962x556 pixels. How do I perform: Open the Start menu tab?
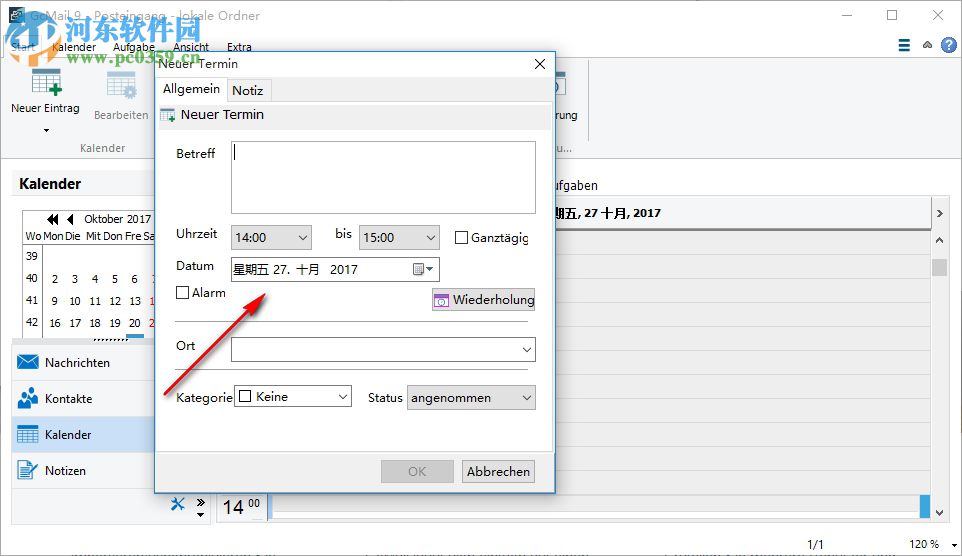click(23, 47)
